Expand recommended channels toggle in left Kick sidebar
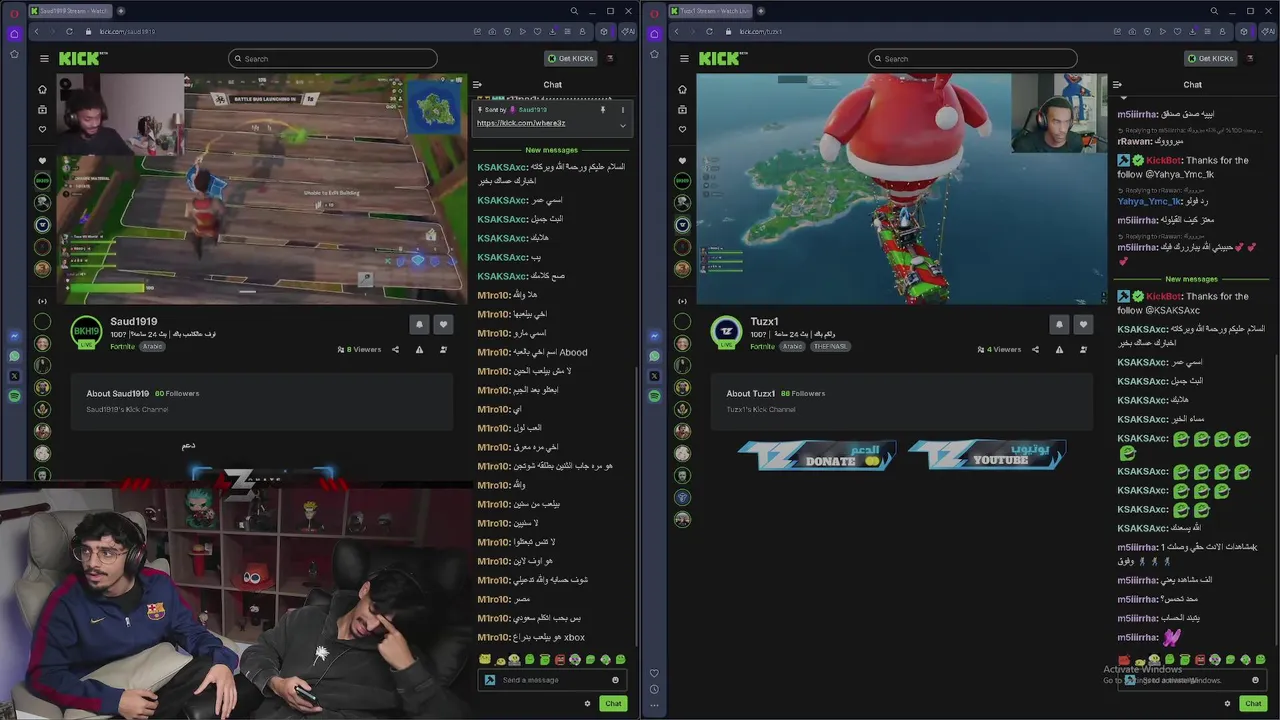 (42, 301)
